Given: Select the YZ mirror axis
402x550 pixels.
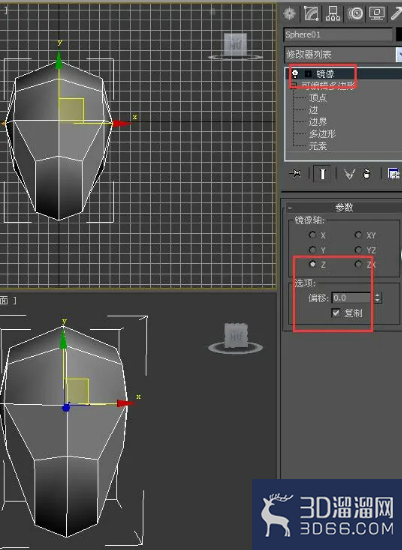Looking at the screenshot, I should (358, 249).
